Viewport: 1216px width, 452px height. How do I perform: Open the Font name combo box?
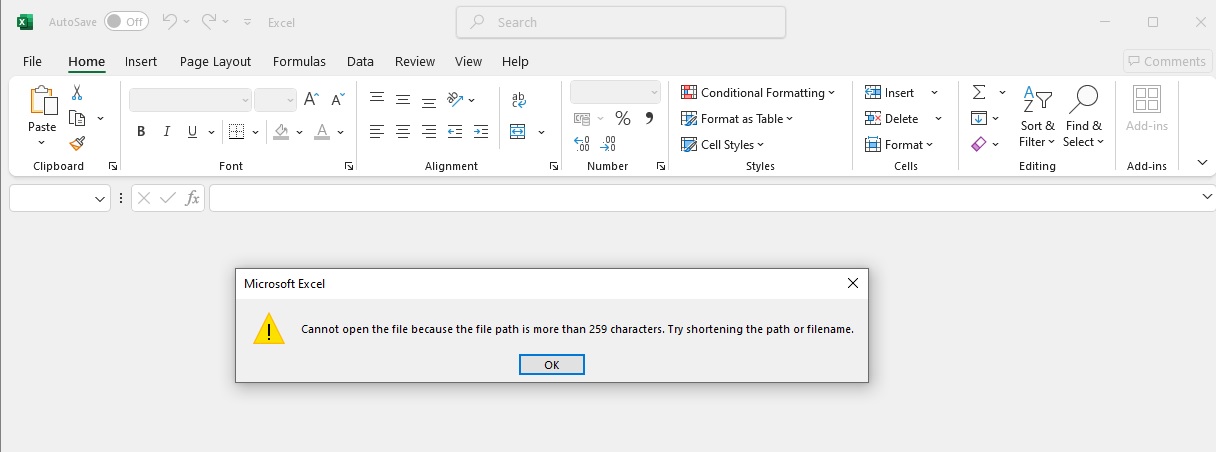click(190, 100)
